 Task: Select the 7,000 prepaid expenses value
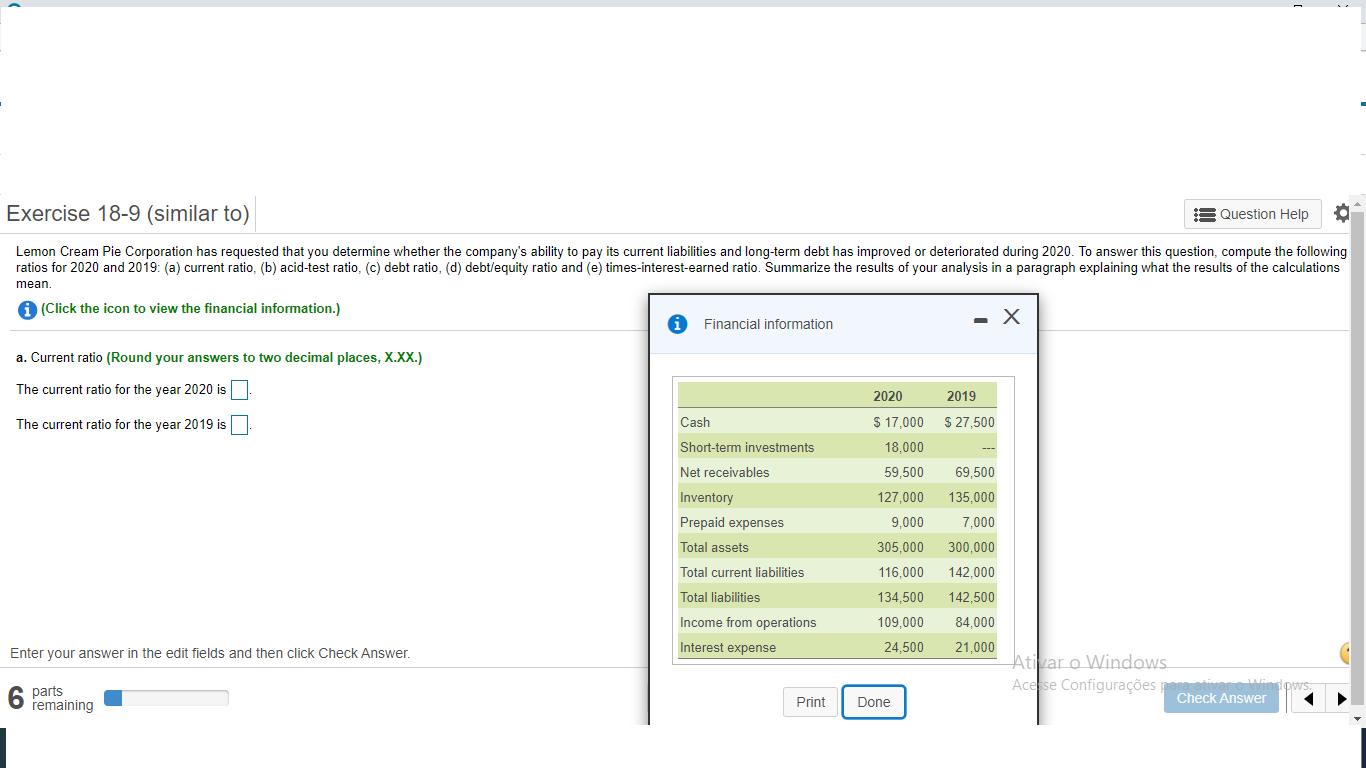pos(978,522)
